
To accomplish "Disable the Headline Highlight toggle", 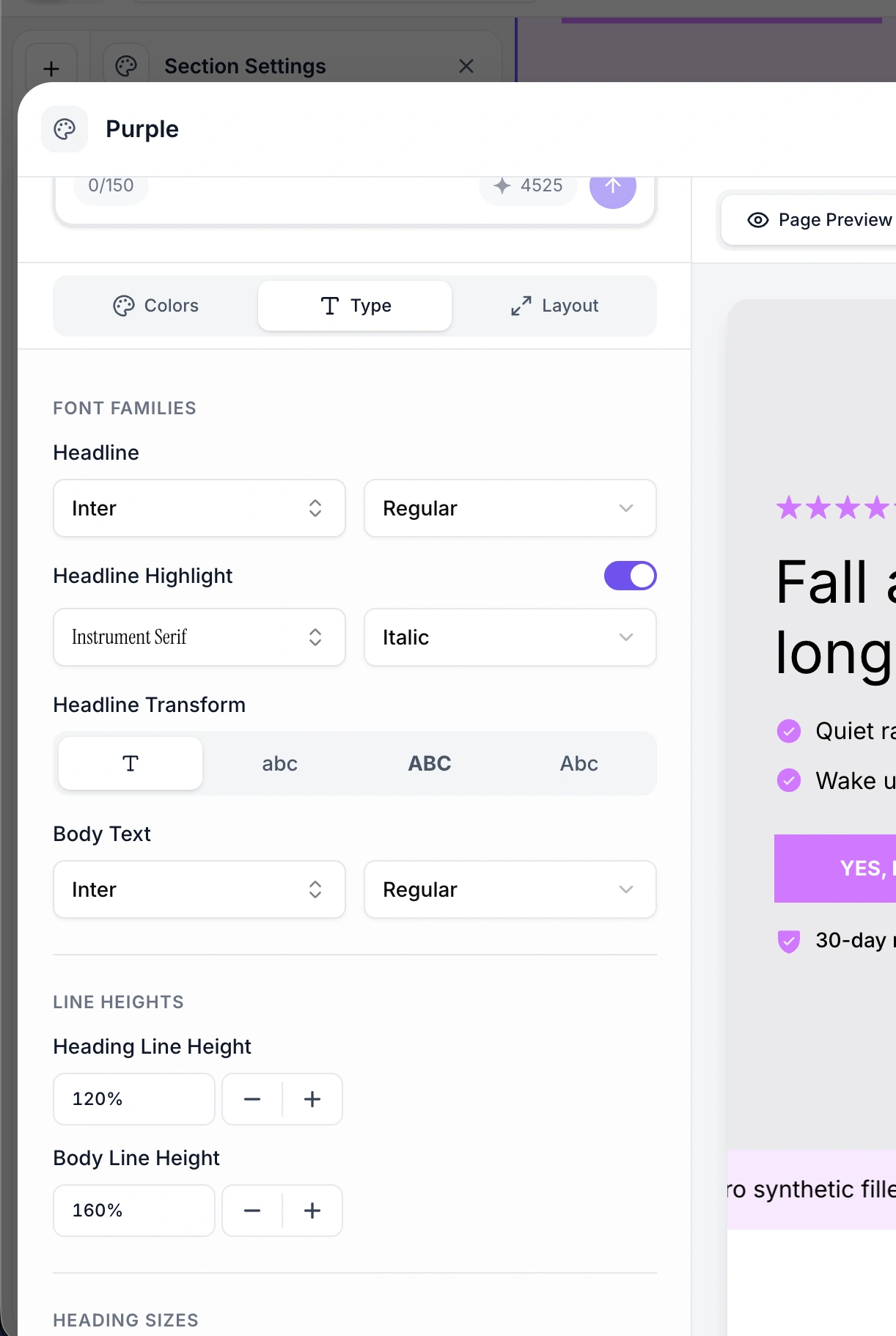I will point(630,576).
